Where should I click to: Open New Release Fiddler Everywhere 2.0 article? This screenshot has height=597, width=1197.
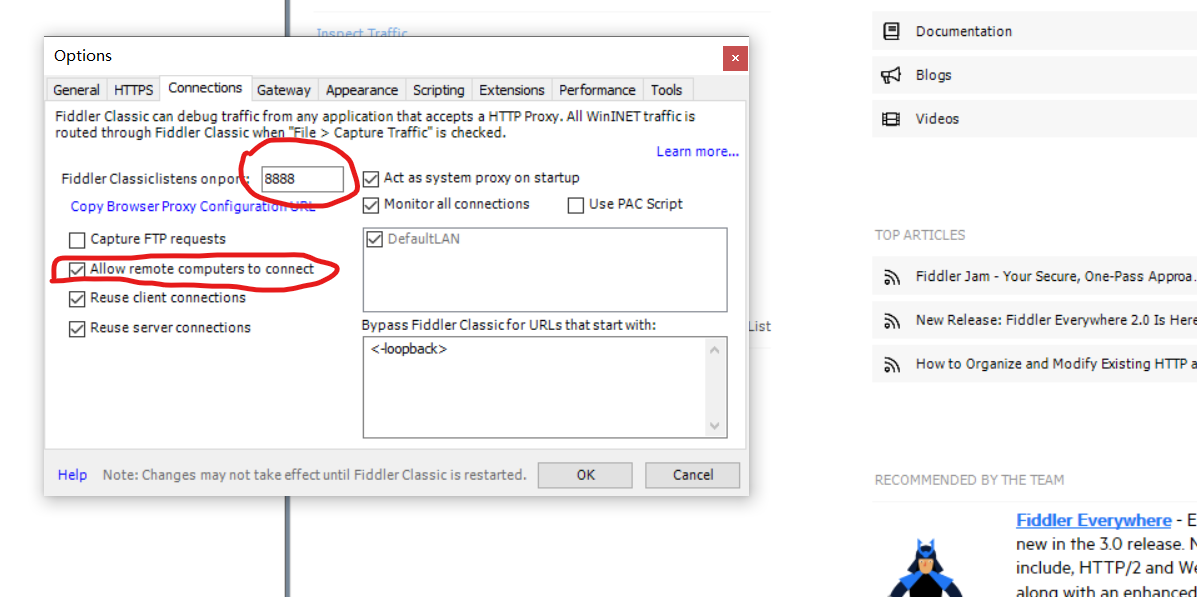[1034, 321]
